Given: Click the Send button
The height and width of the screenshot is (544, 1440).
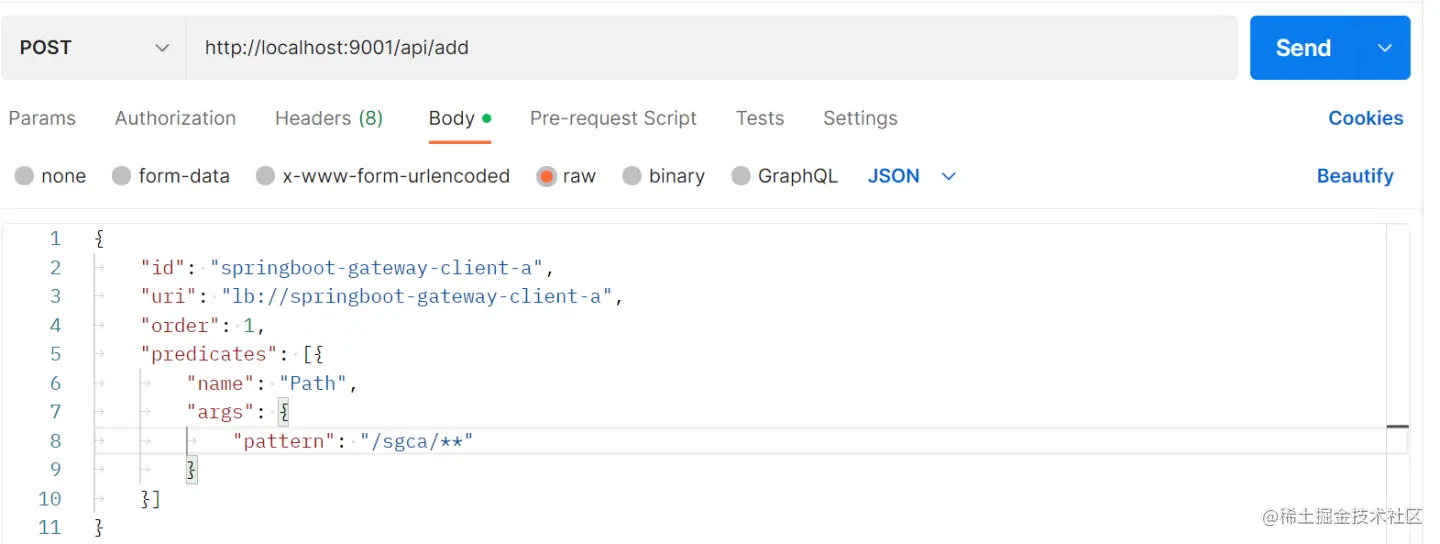Looking at the screenshot, I should [x=1302, y=48].
